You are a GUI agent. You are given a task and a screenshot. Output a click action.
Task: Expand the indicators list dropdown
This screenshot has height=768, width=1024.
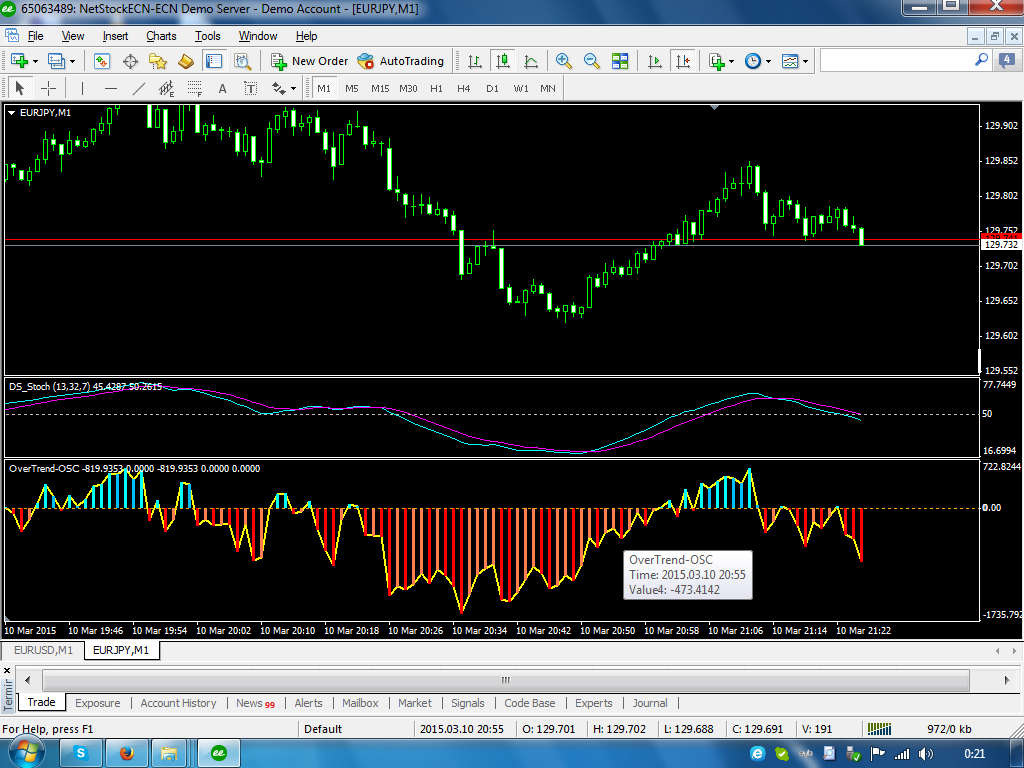732,61
